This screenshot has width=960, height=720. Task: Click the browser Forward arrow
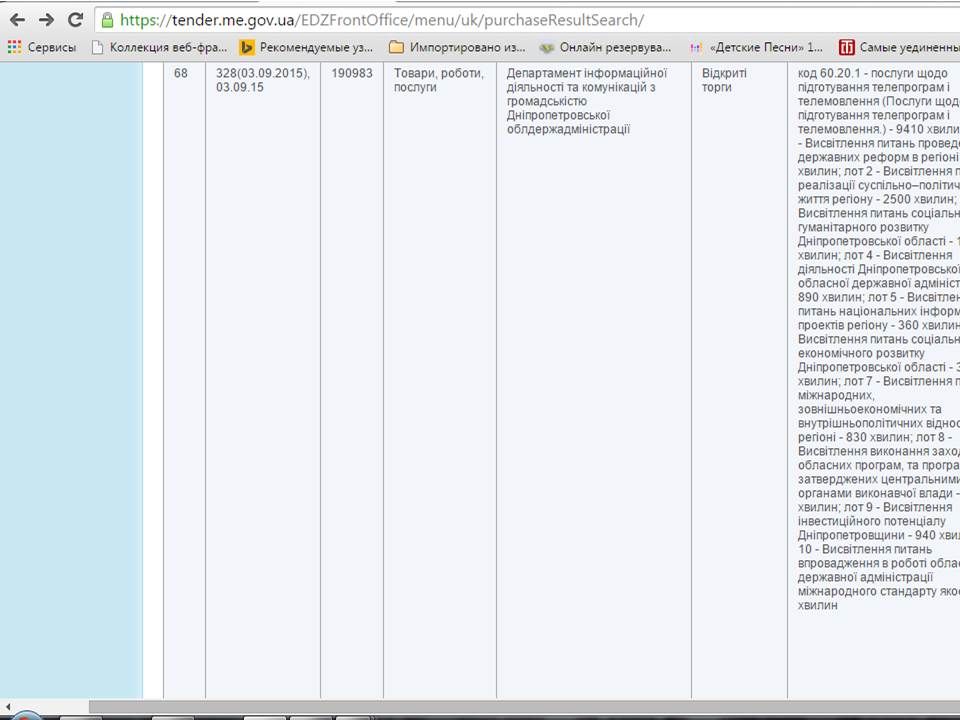point(46,19)
